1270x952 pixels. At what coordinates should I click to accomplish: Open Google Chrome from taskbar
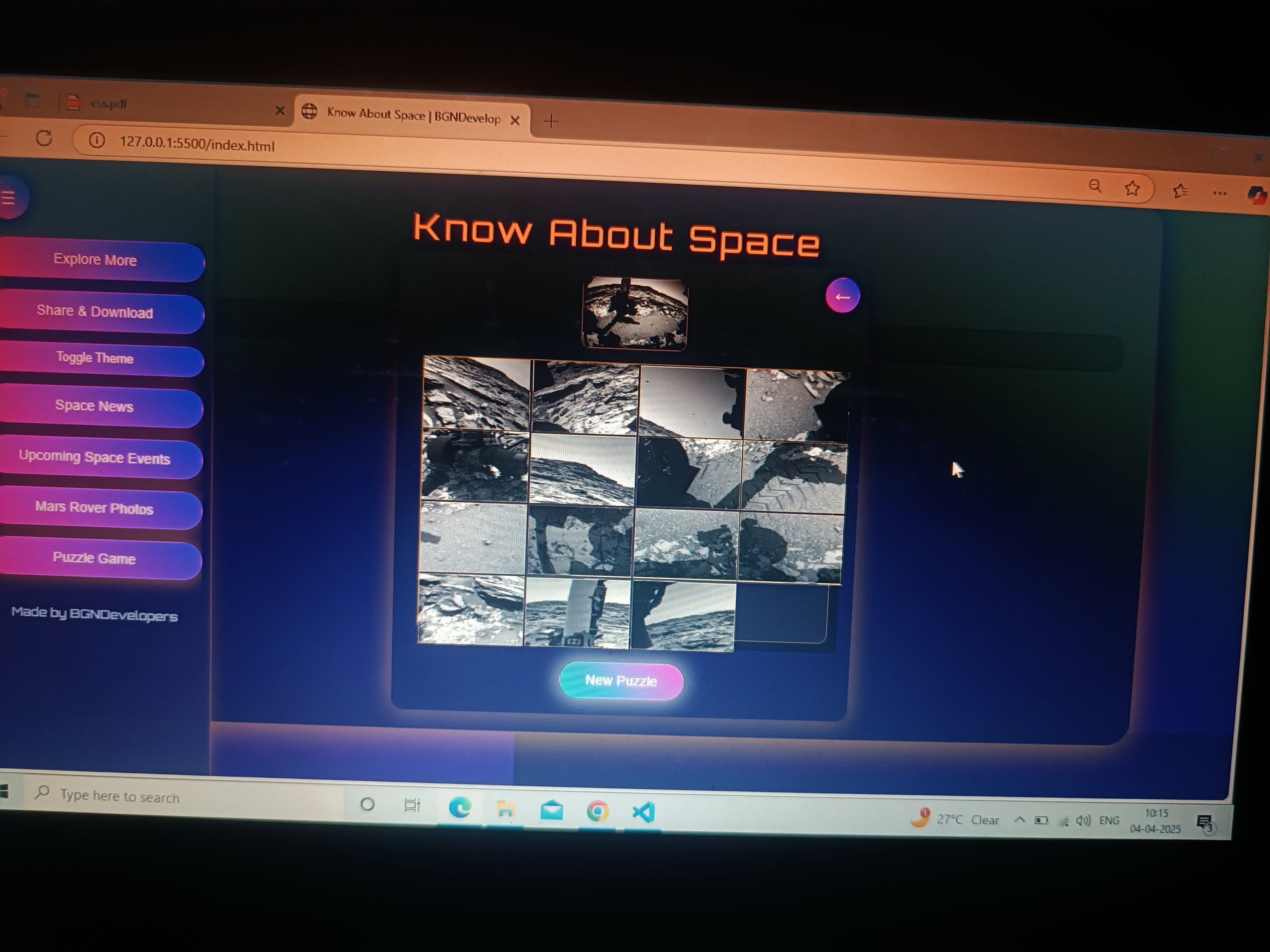(598, 811)
